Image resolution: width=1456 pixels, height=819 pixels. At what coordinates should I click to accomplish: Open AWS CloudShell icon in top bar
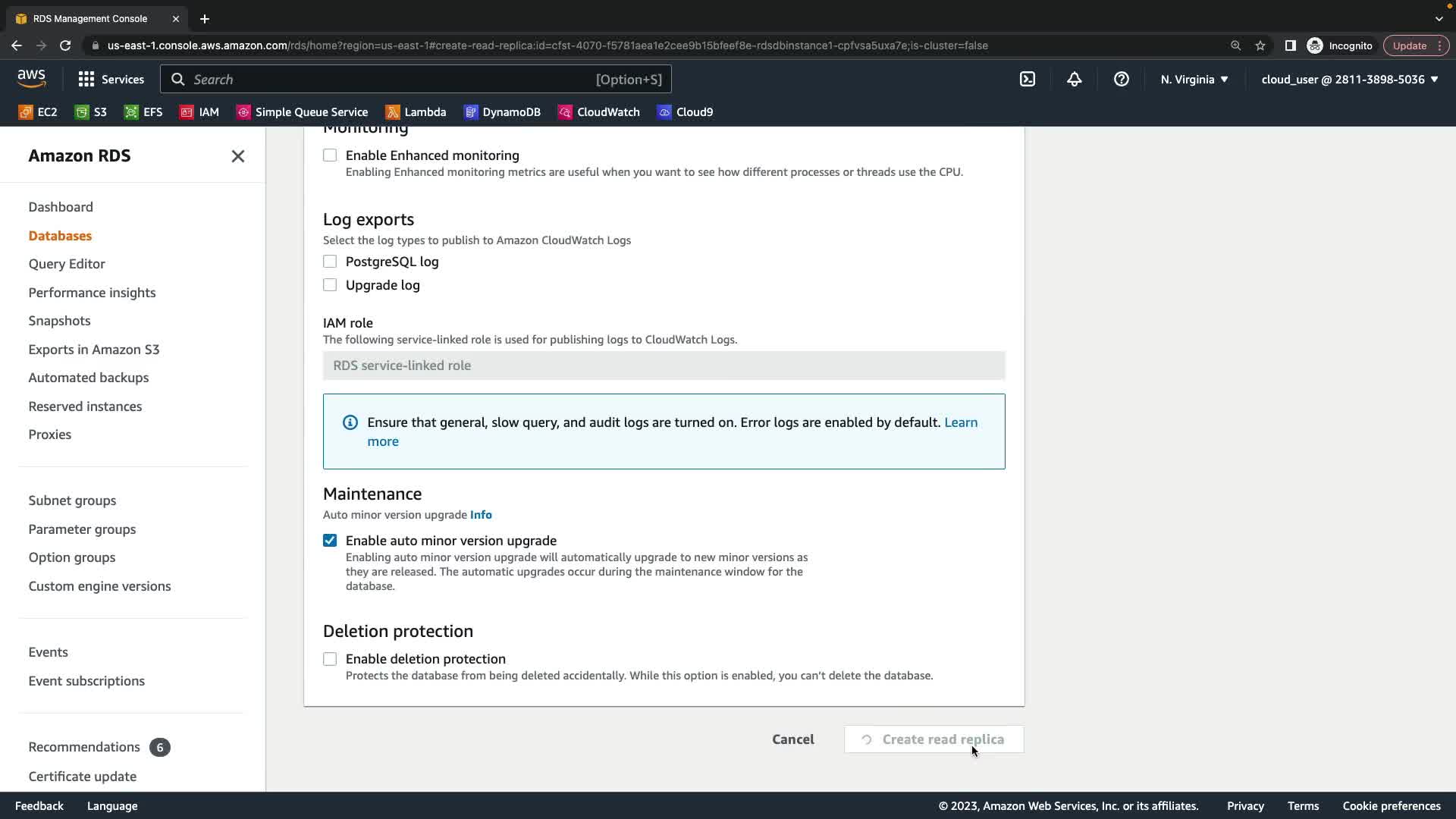coord(1027,80)
